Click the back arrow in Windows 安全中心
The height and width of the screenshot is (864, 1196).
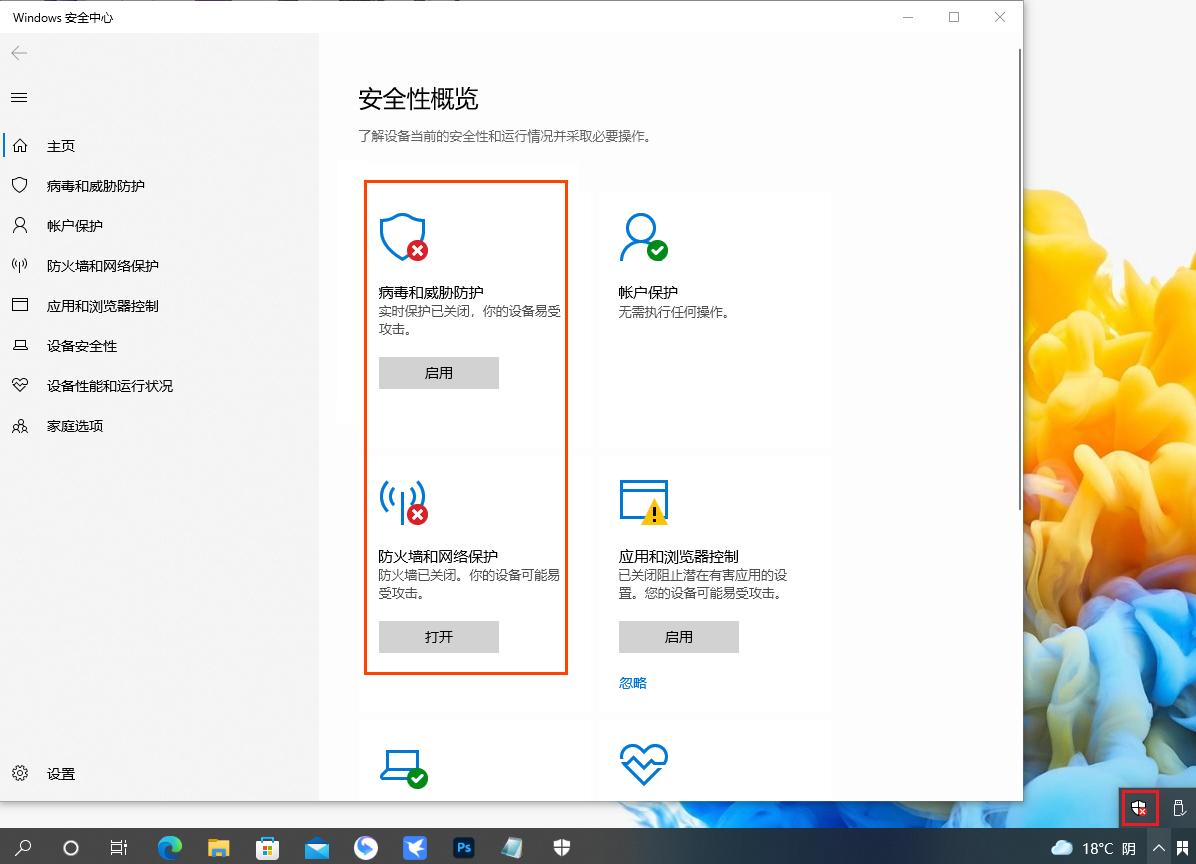pos(19,53)
